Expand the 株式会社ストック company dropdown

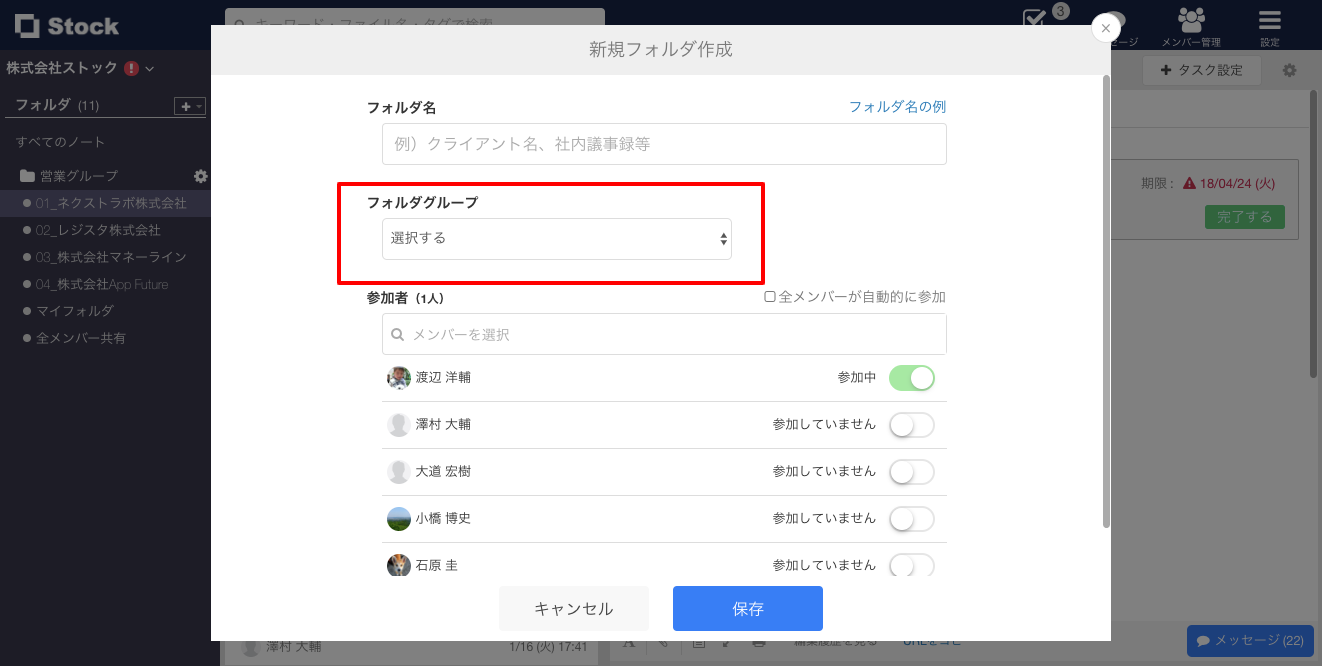point(147,68)
